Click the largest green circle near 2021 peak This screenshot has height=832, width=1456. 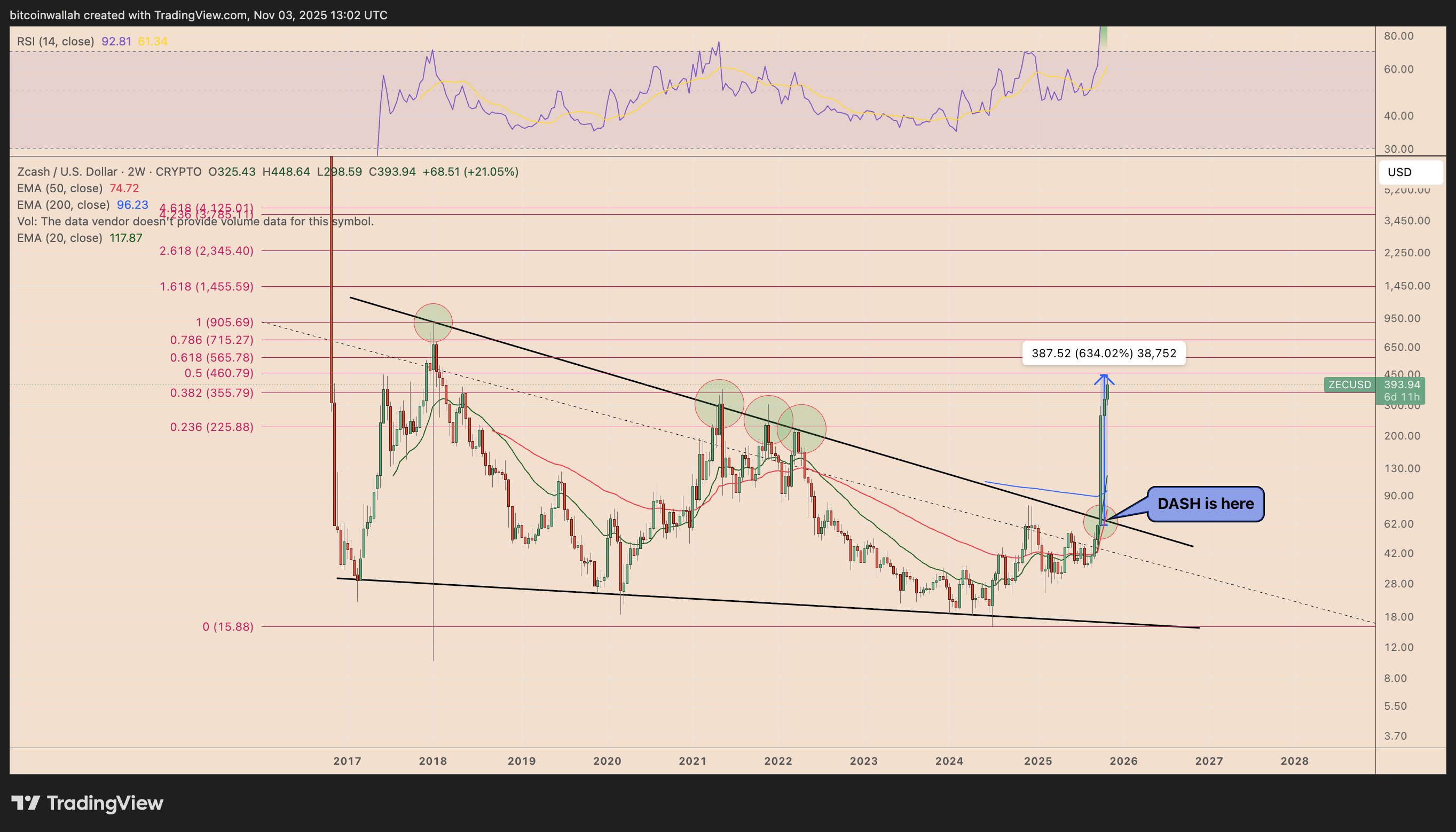(x=719, y=403)
